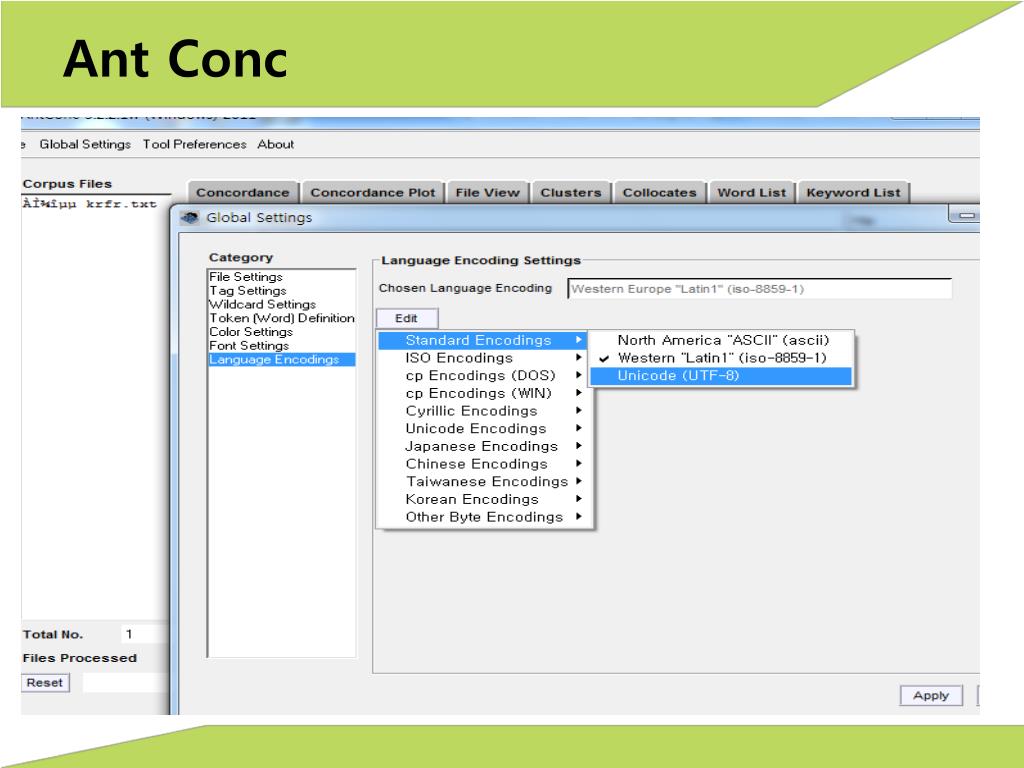Choose Unicode (UTF-8) encoding
The image size is (1024, 768).
pos(721,376)
